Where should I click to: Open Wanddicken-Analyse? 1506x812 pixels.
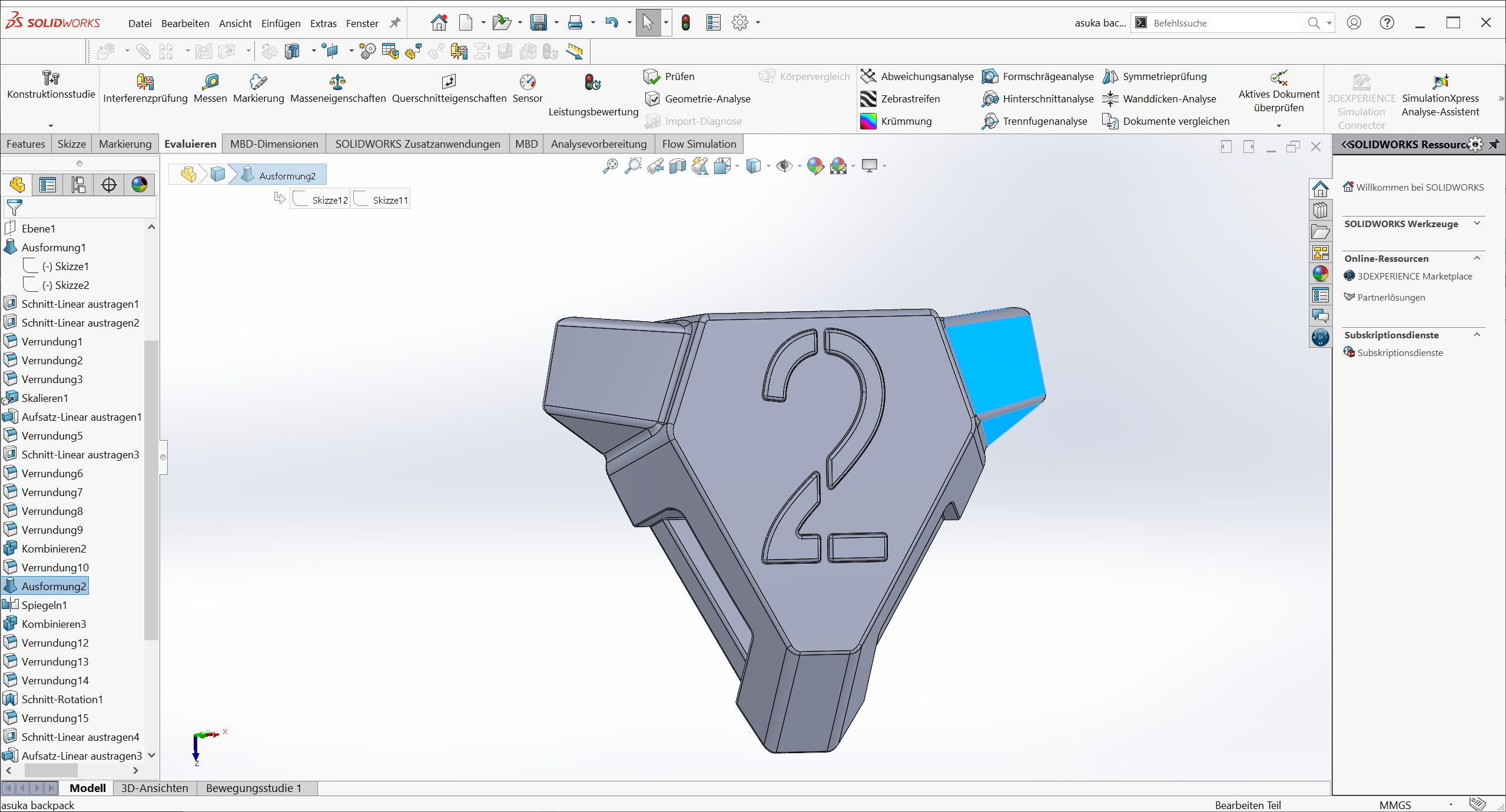(1159, 99)
